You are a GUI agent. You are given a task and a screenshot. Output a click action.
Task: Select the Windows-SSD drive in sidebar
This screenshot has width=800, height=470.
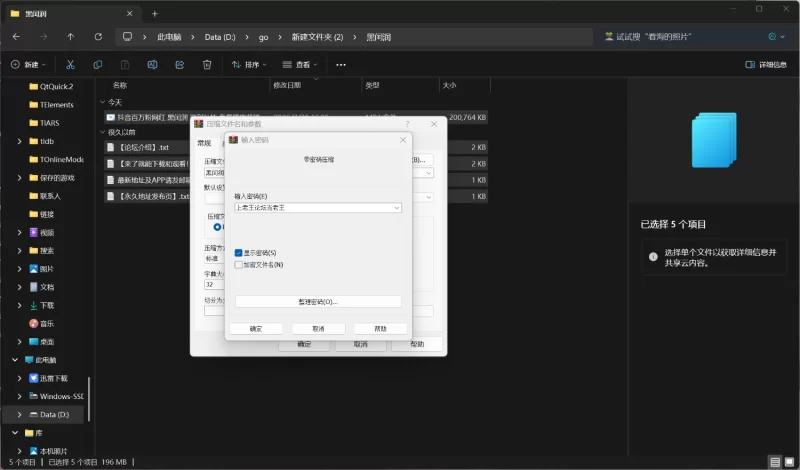coord(56,397)
